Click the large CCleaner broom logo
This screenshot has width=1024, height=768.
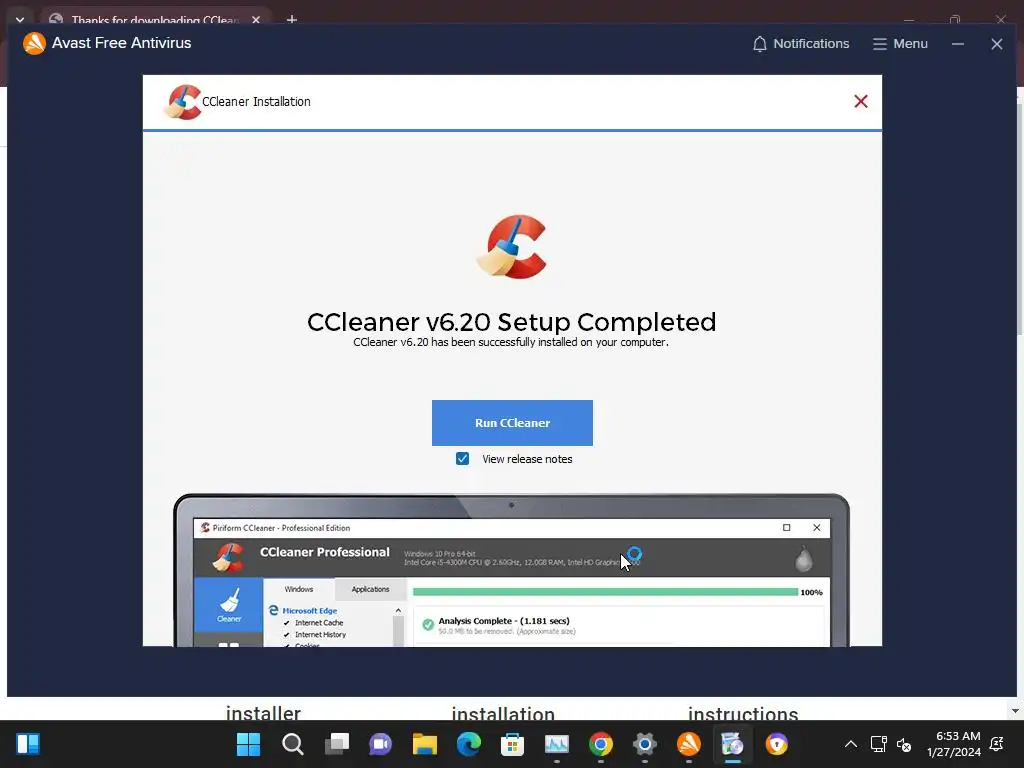[512, 247]
